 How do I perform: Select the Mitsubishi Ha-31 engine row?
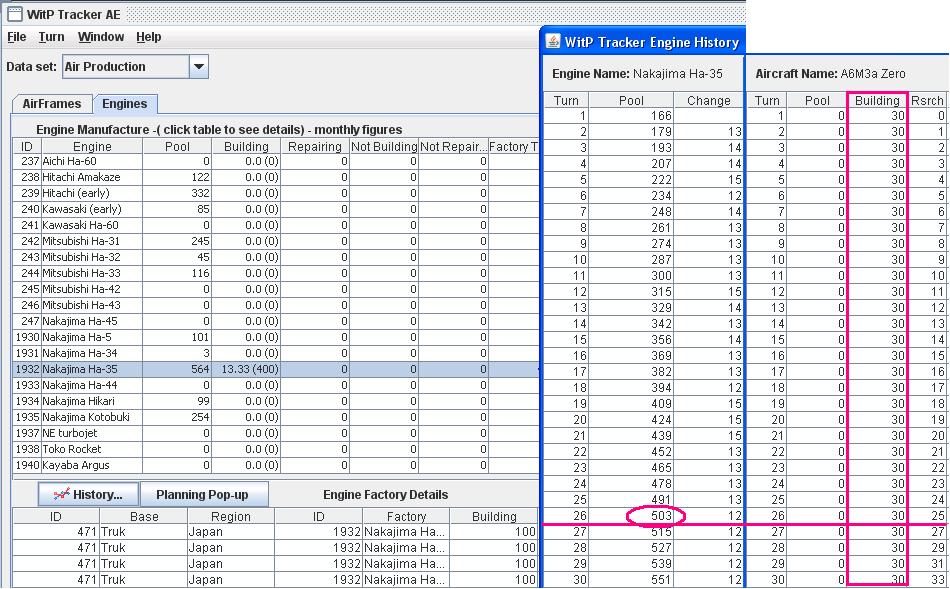point(276,241)
